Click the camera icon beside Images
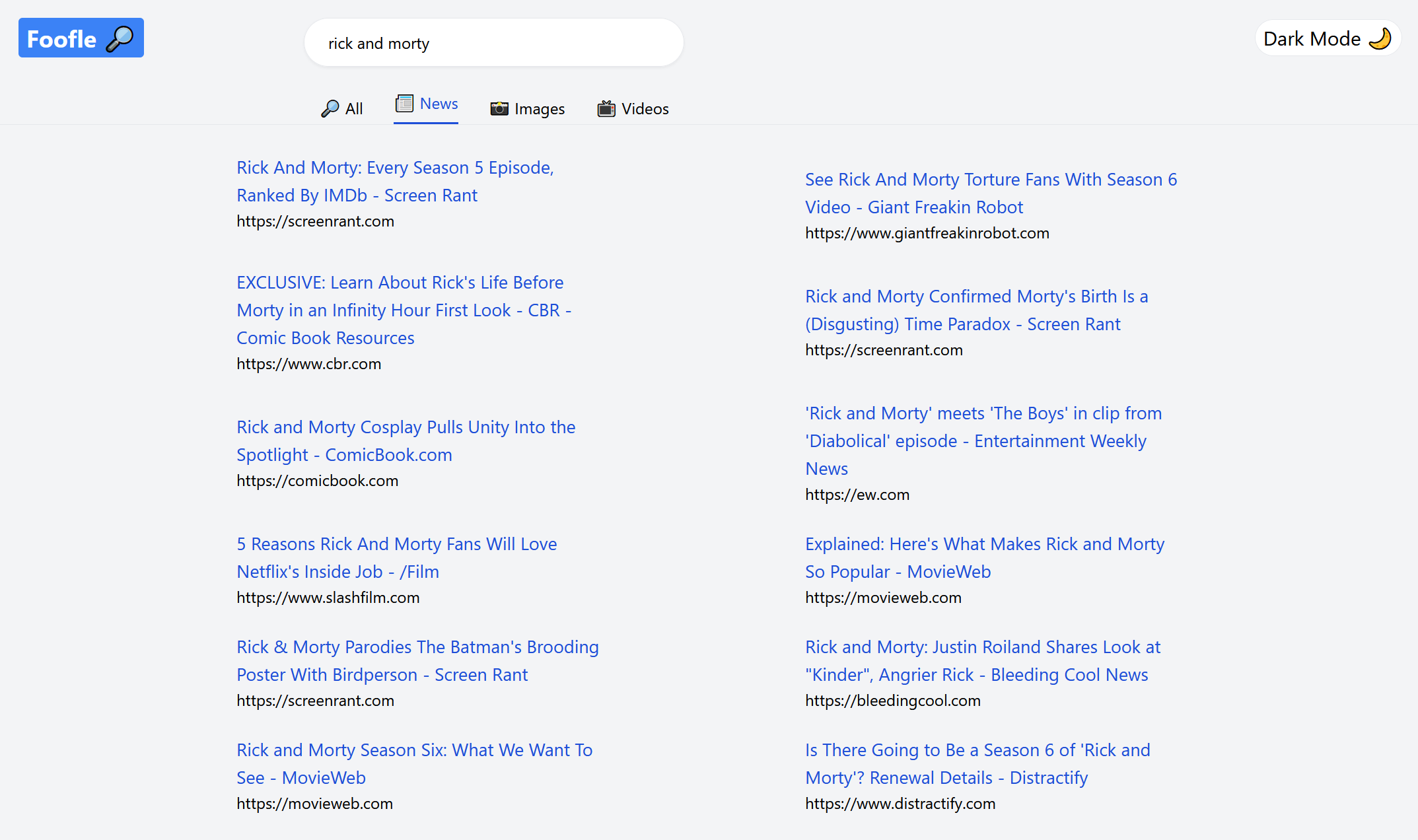The width and height of the screenshot is (1418, 840). pos(499,108)
